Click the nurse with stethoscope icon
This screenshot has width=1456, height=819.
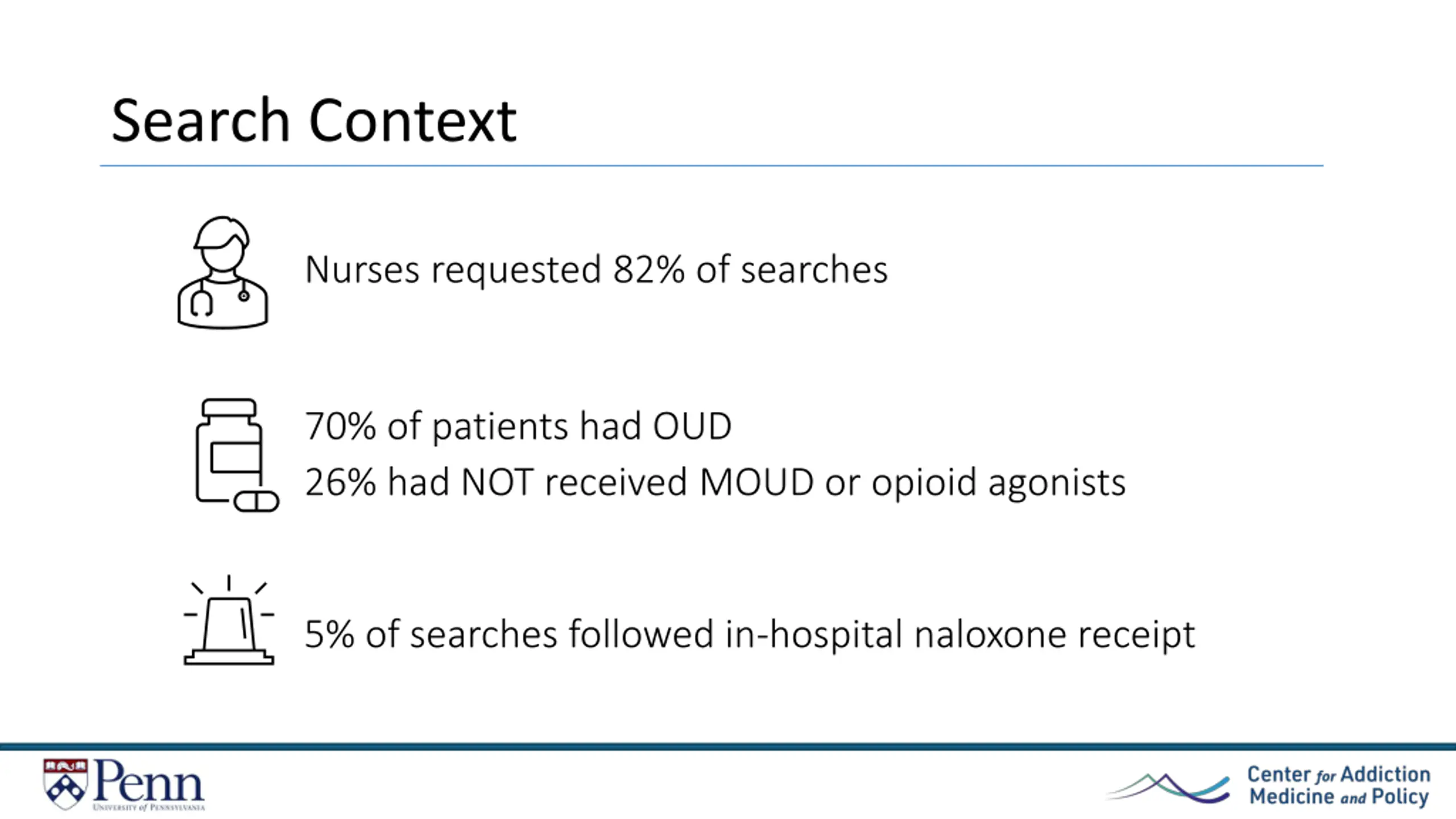tap(222, 272)
